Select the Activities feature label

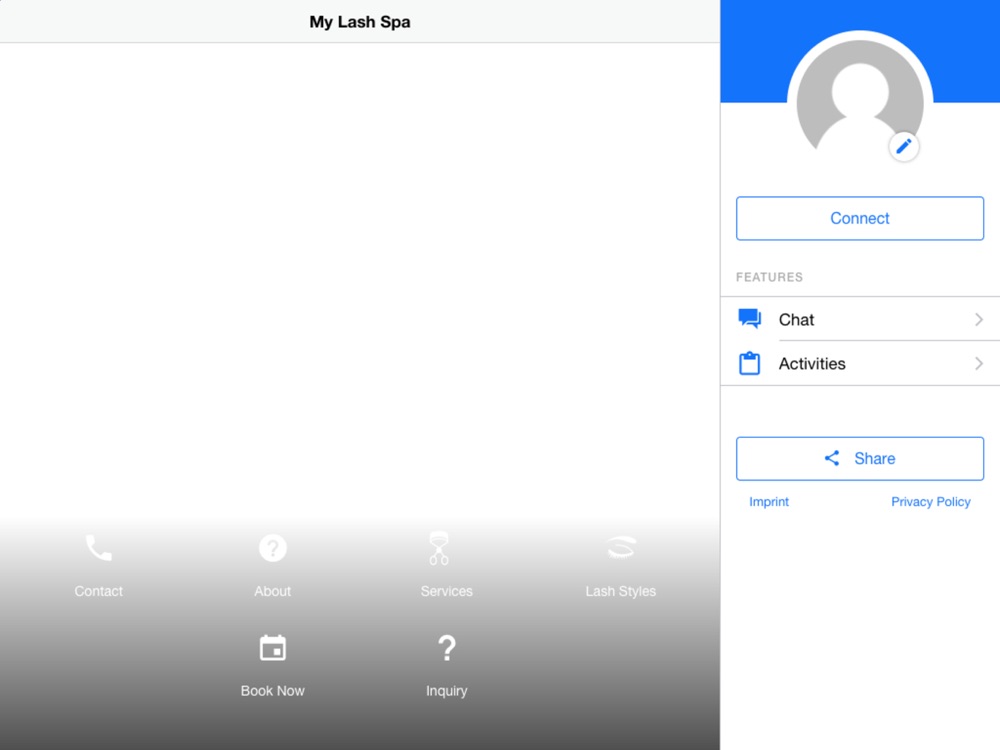click(812, 364)
